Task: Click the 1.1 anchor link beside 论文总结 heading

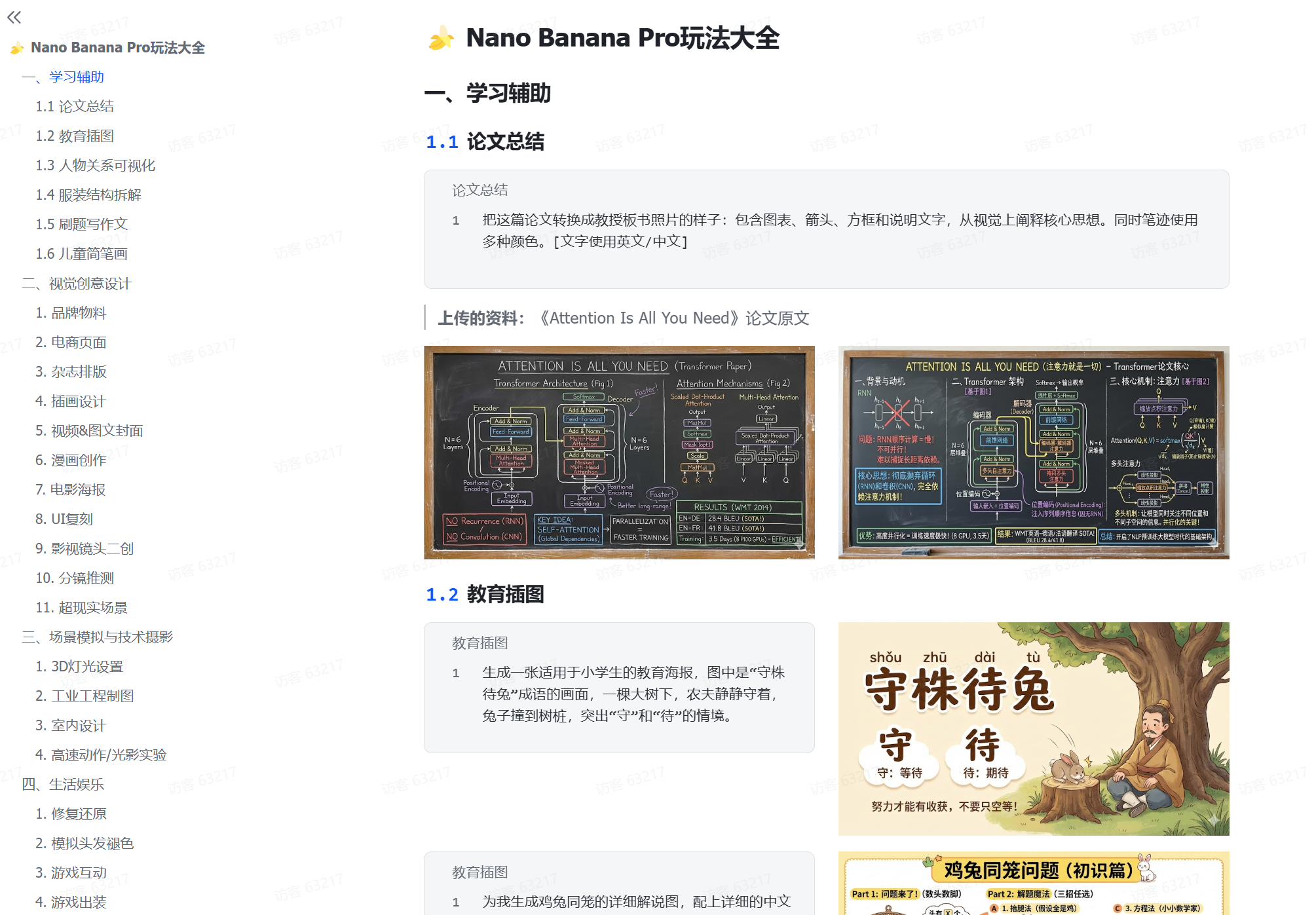Action: pyautogui.click(x=442, y=142)
